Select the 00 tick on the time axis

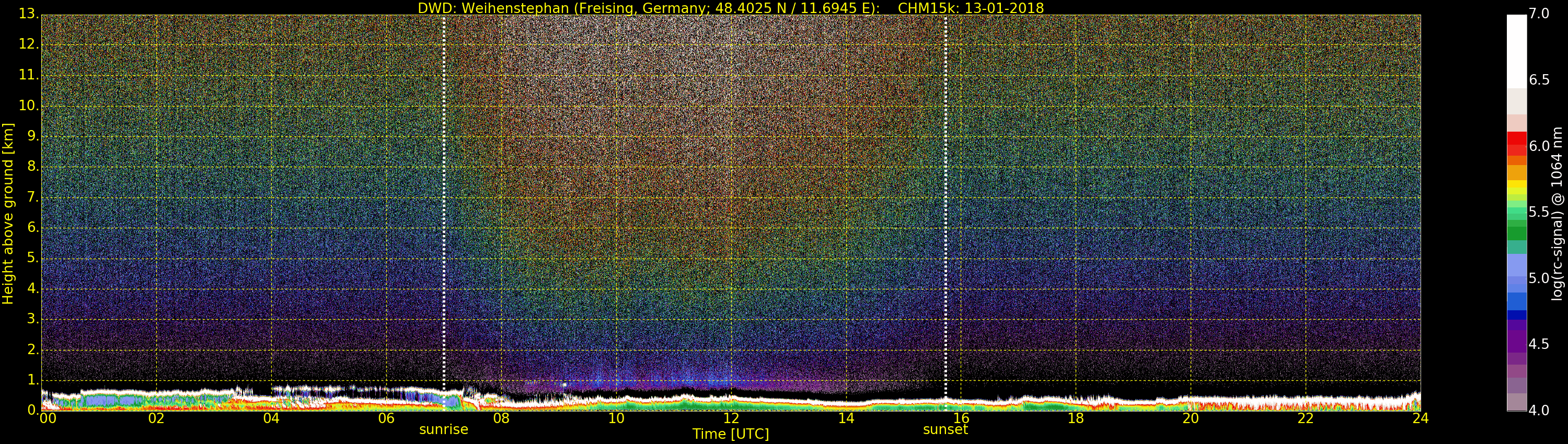[48, 418]
